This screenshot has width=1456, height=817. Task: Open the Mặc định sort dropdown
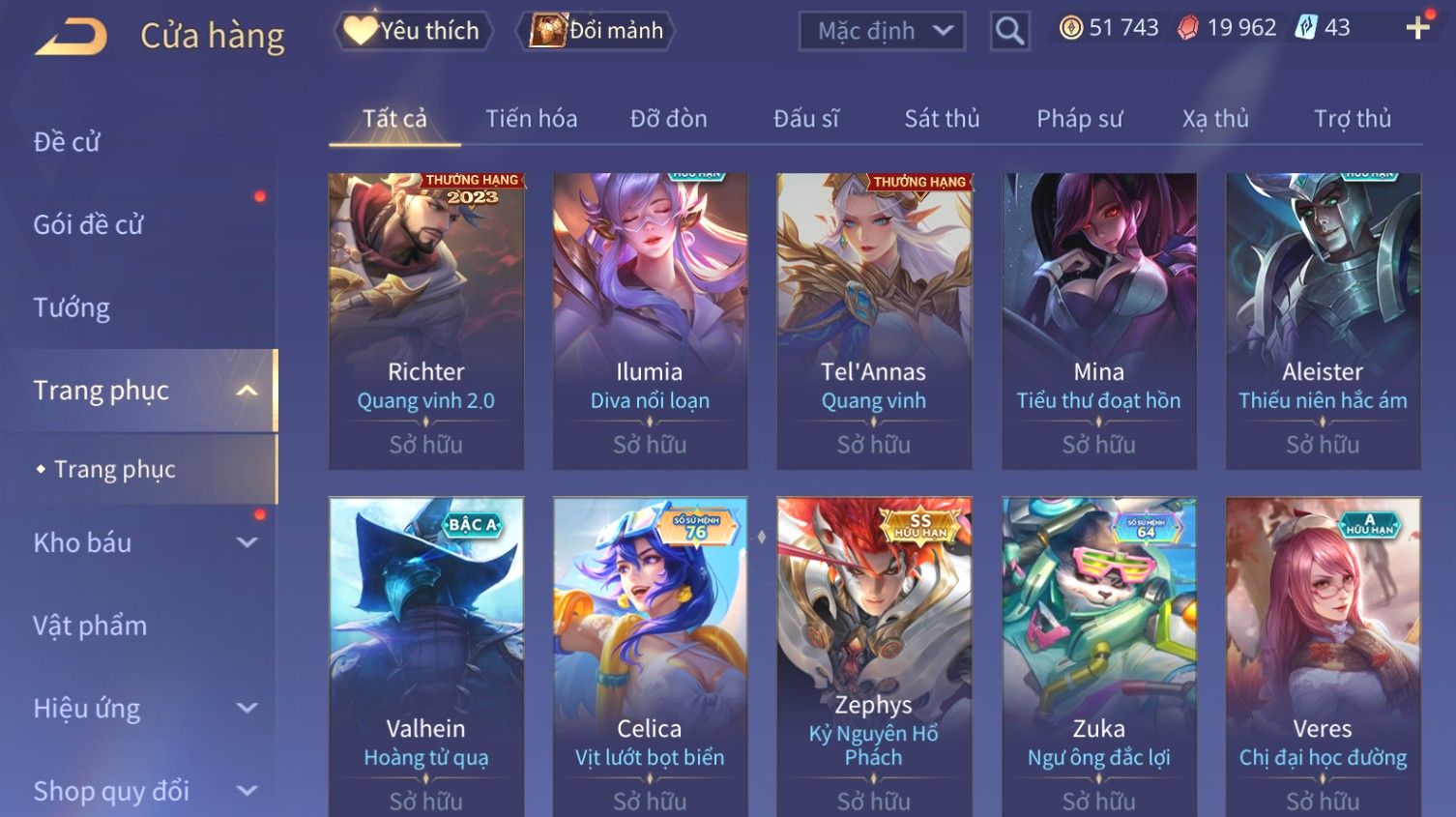point(882,31)
